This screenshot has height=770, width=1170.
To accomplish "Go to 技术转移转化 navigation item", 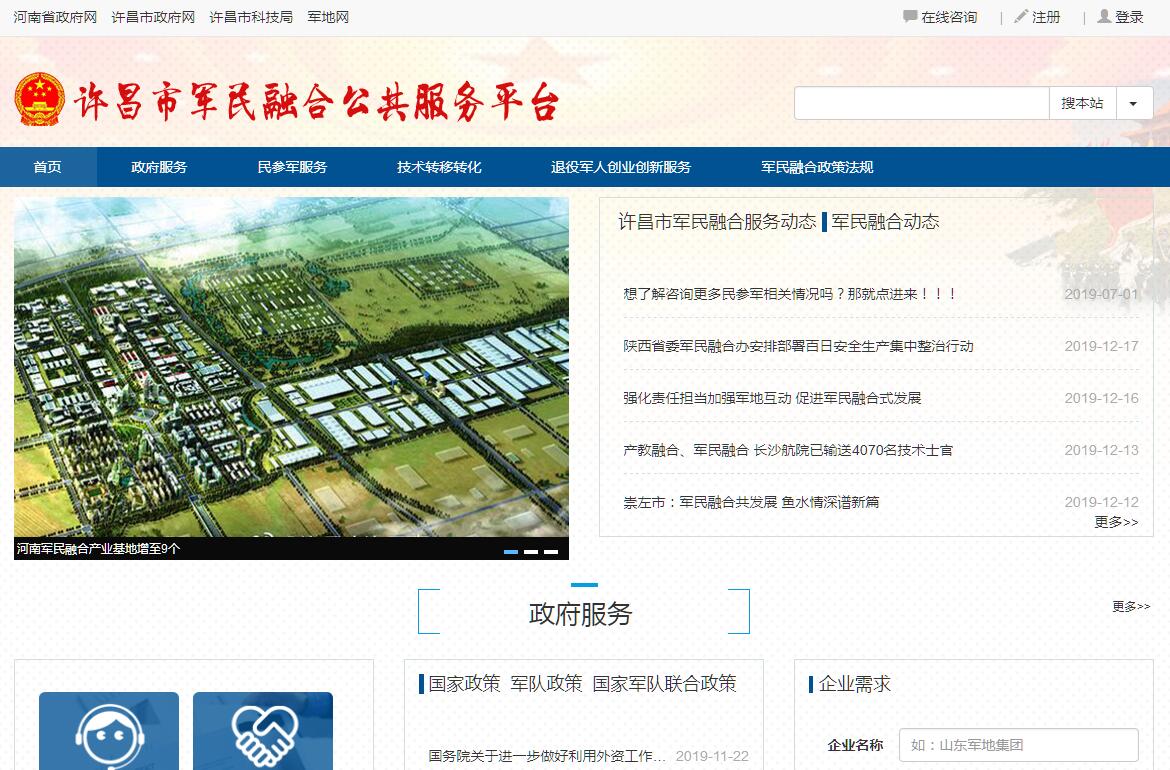I will [x=439, y=167].
